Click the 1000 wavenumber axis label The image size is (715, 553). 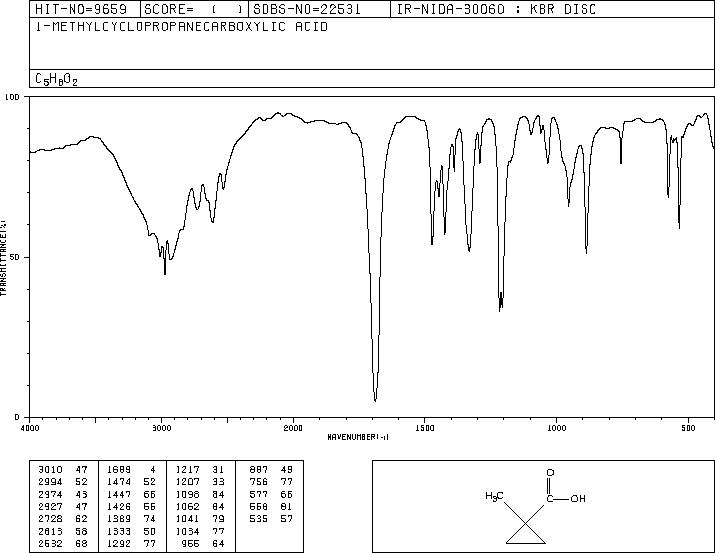[556, 428]
